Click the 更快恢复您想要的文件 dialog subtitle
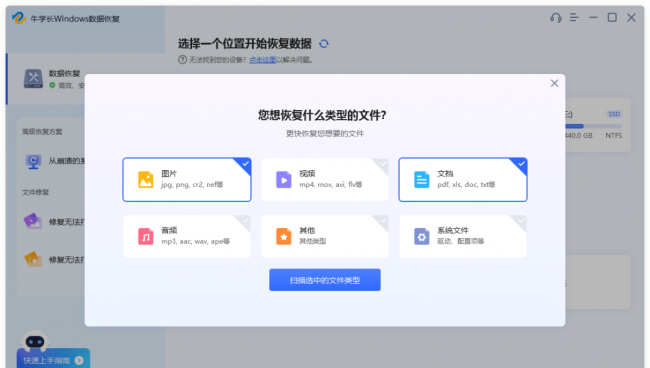The image size is (650, 368). (x=325, y=133)
